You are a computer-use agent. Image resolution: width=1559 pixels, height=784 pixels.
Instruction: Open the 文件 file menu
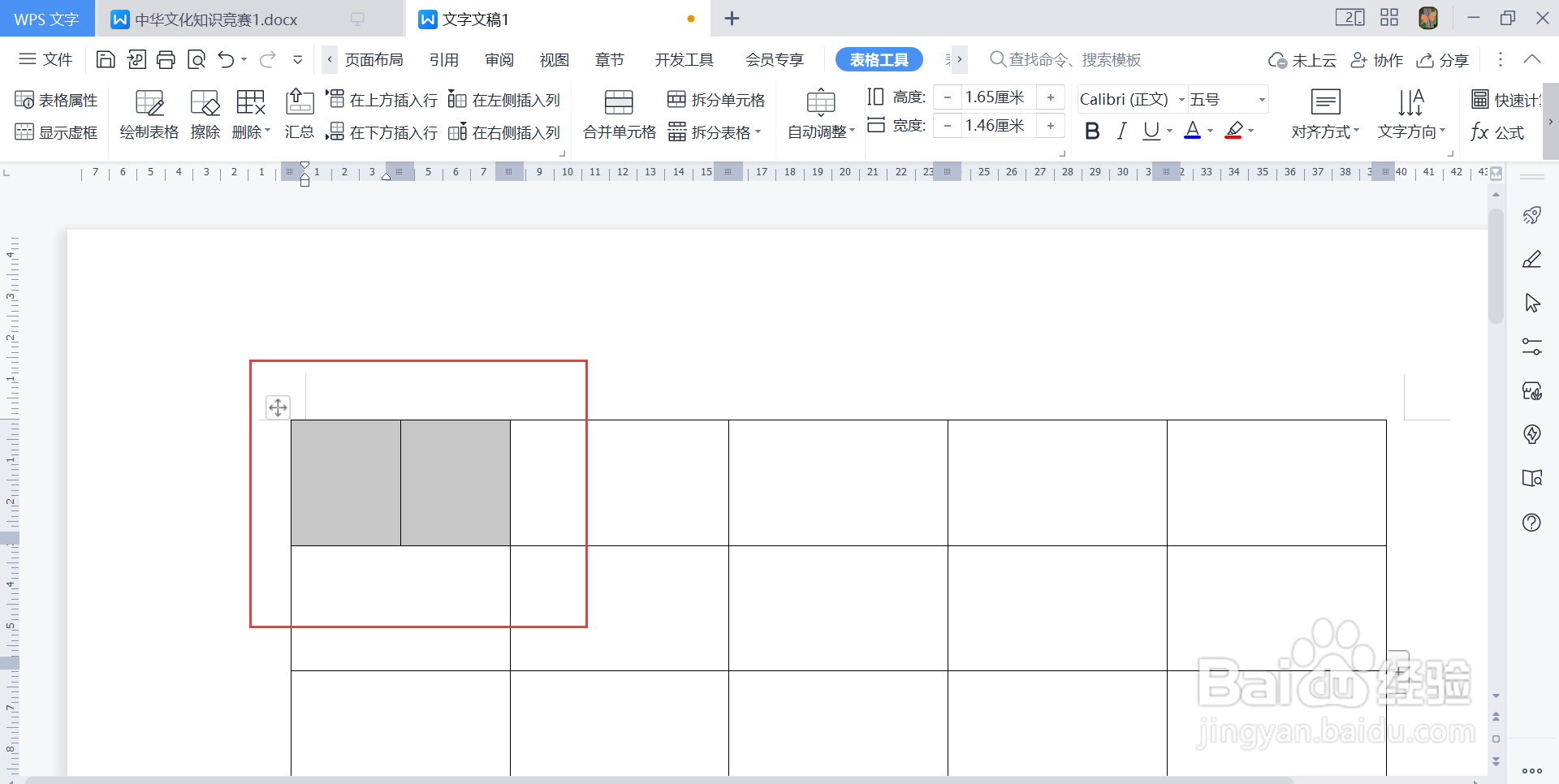pyautogui.click(x=45, y=59)
